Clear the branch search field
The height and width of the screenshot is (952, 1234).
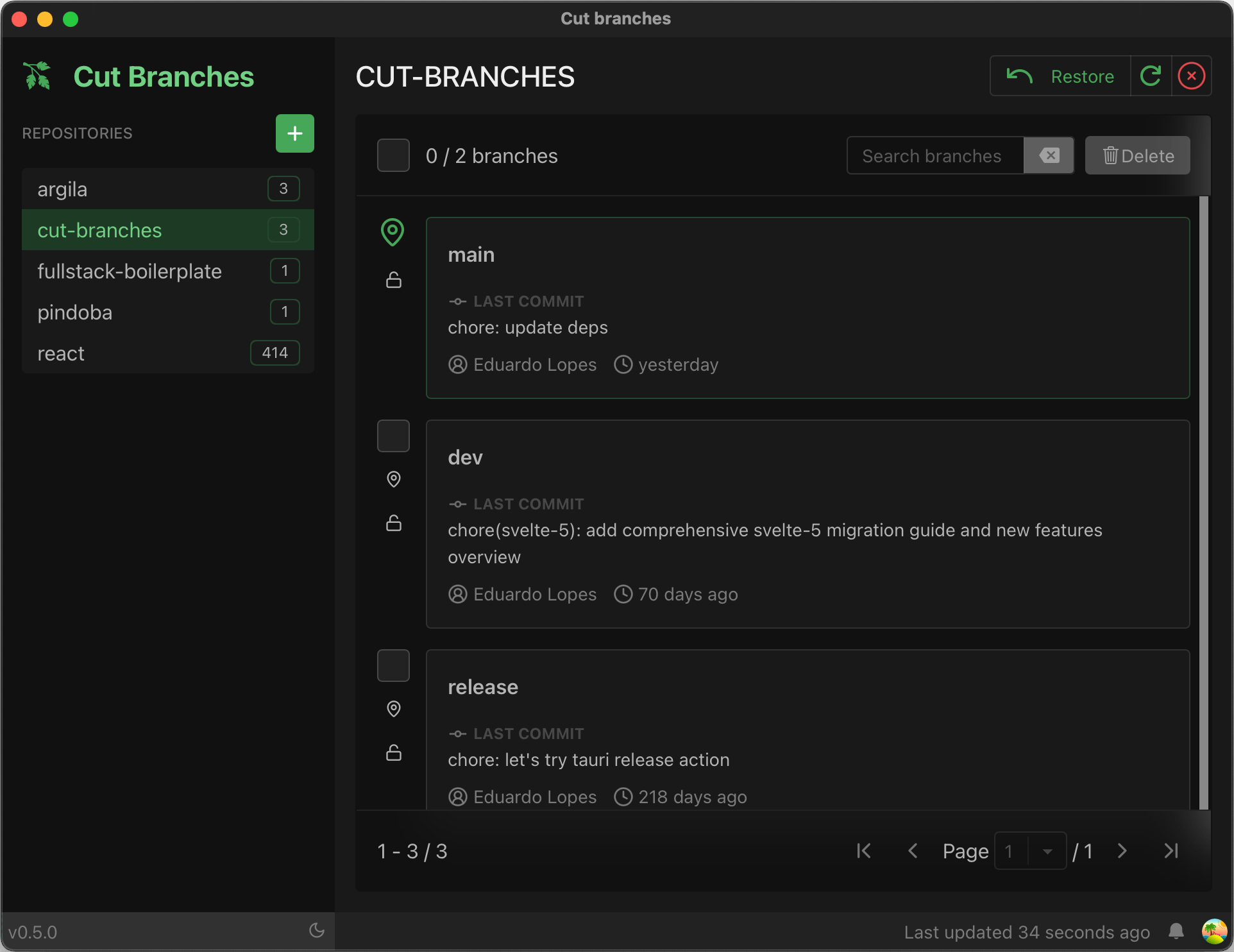pos(1048,155)
